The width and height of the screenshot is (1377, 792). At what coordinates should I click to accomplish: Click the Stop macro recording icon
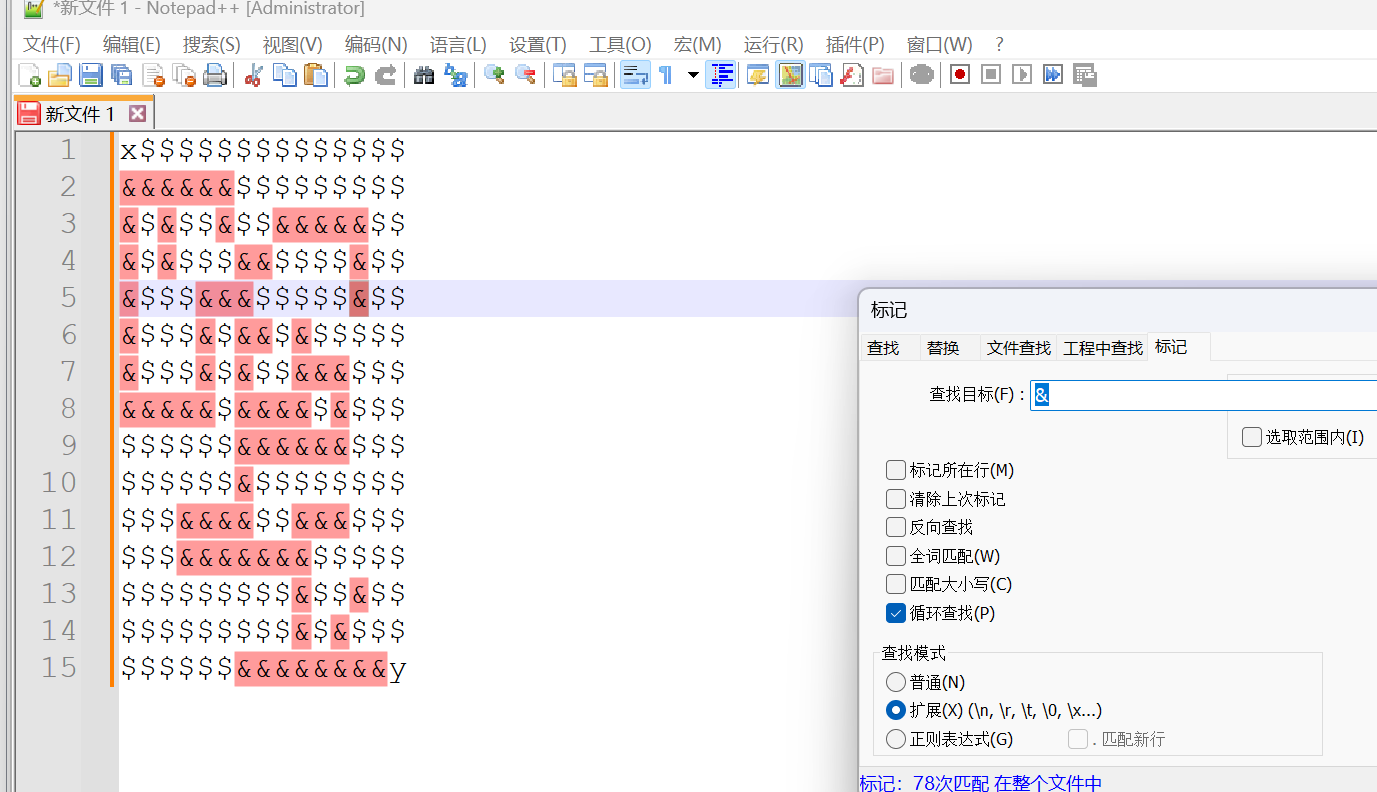tap(991, 75)
